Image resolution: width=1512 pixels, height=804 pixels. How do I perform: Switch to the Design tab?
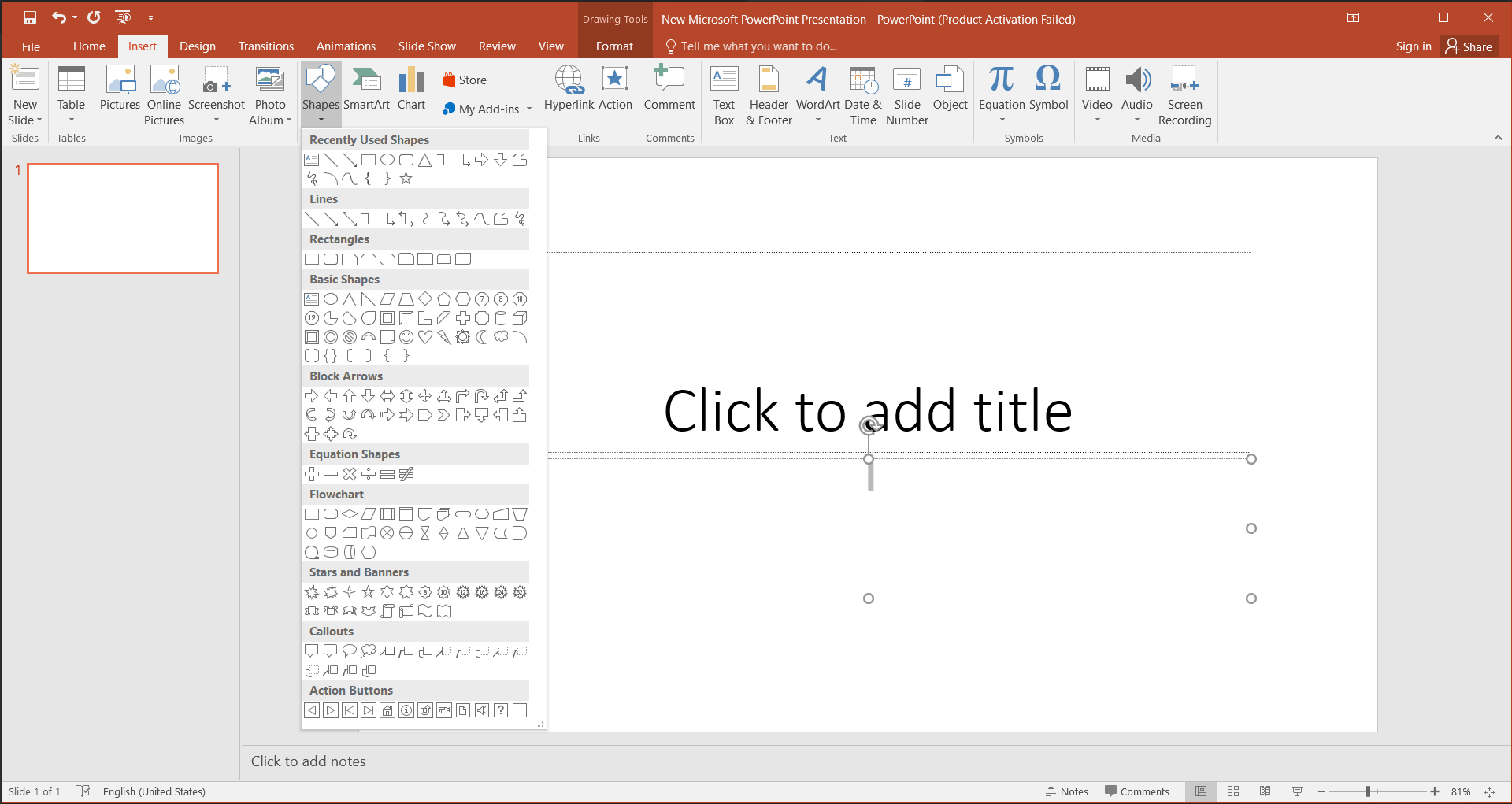coord(197,46)
